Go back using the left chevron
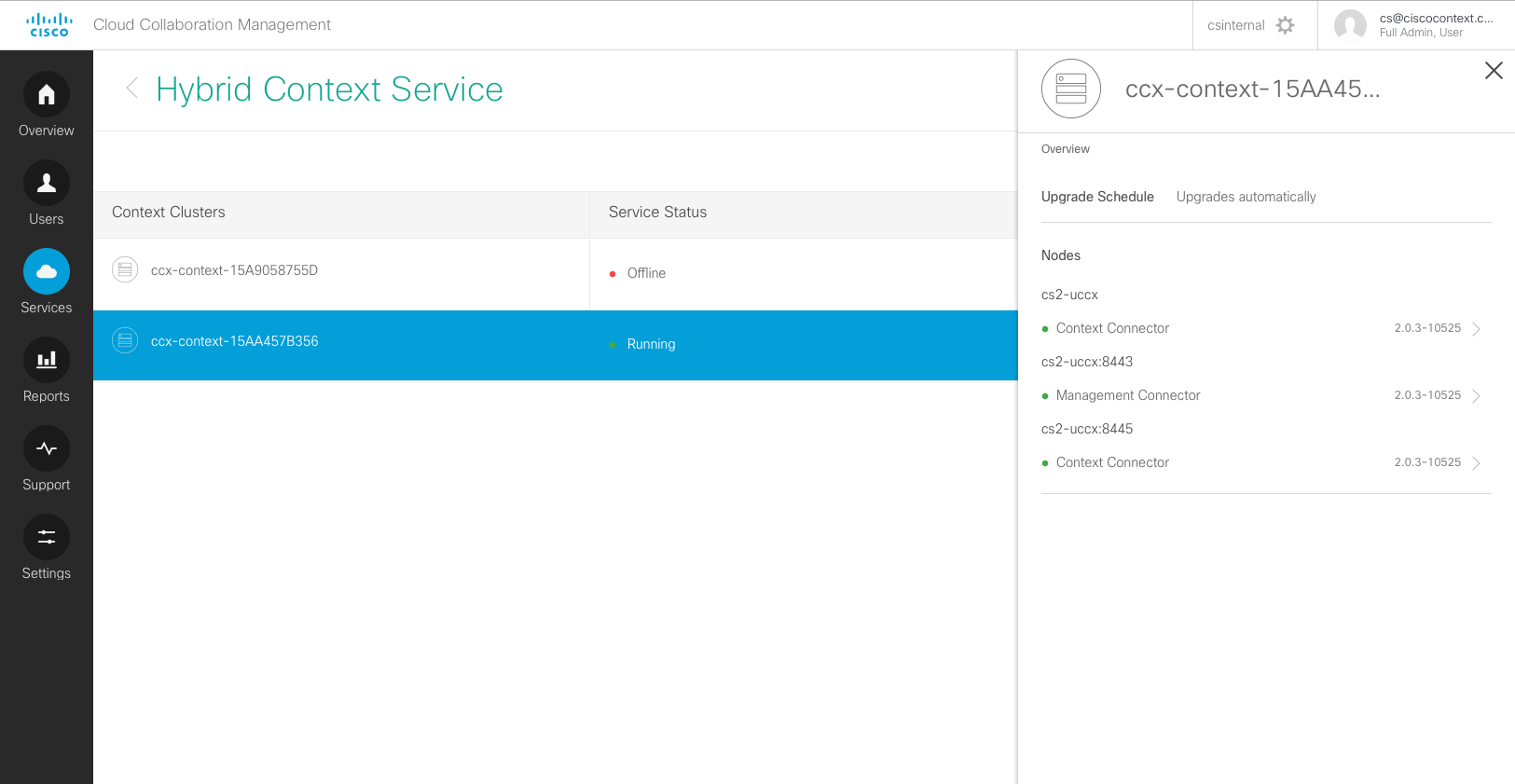 [132, 88]
